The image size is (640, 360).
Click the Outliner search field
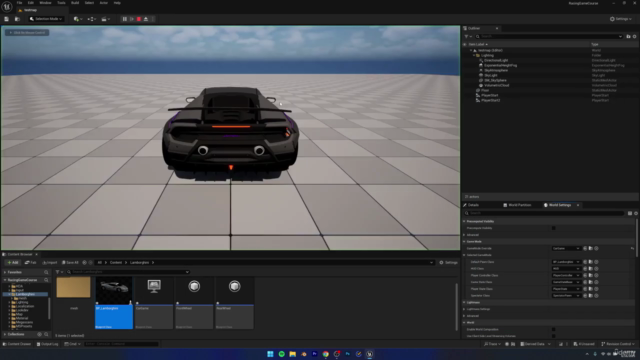coord(549,36)
